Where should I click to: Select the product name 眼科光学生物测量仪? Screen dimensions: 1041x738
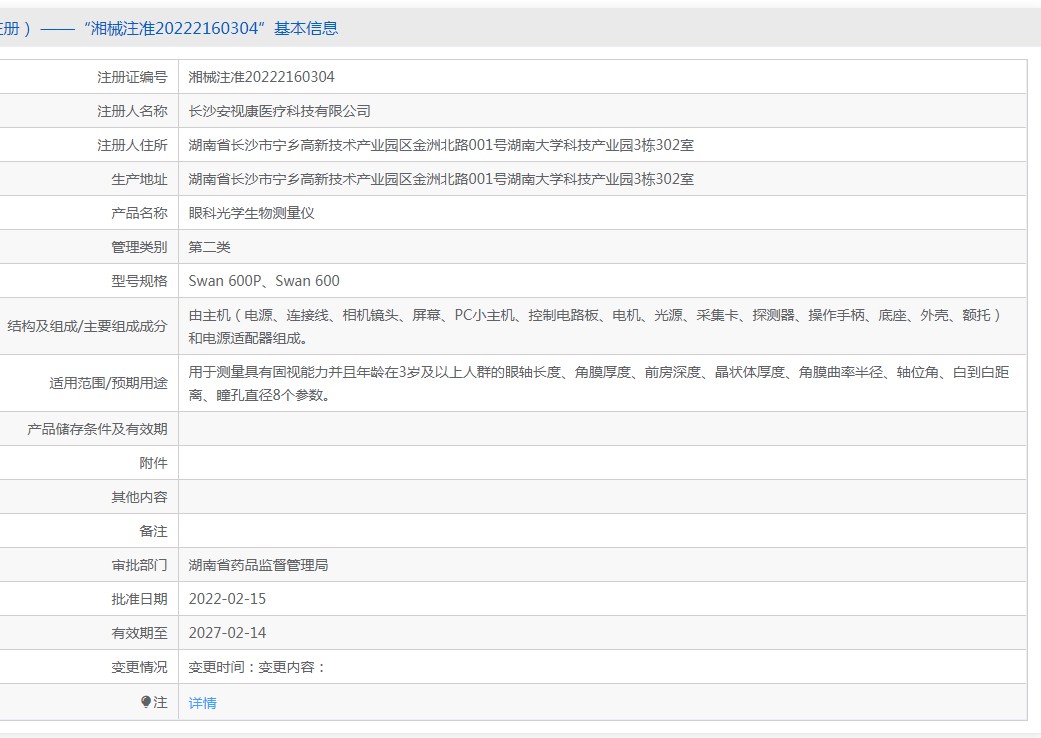(x=252, y=213)
